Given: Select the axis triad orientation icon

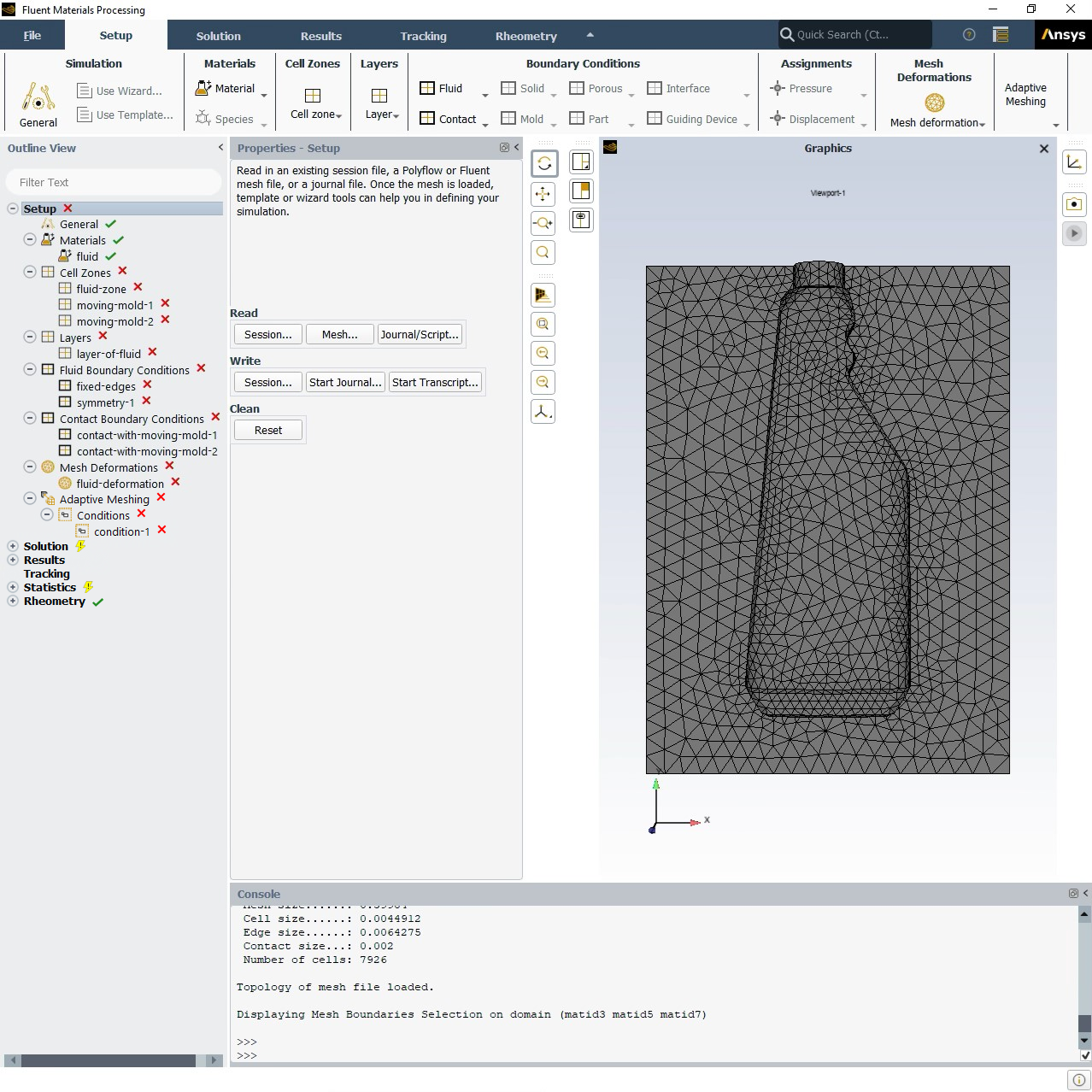Looking at the screenshot, I should pyautogui.click(x=543, y=411).
